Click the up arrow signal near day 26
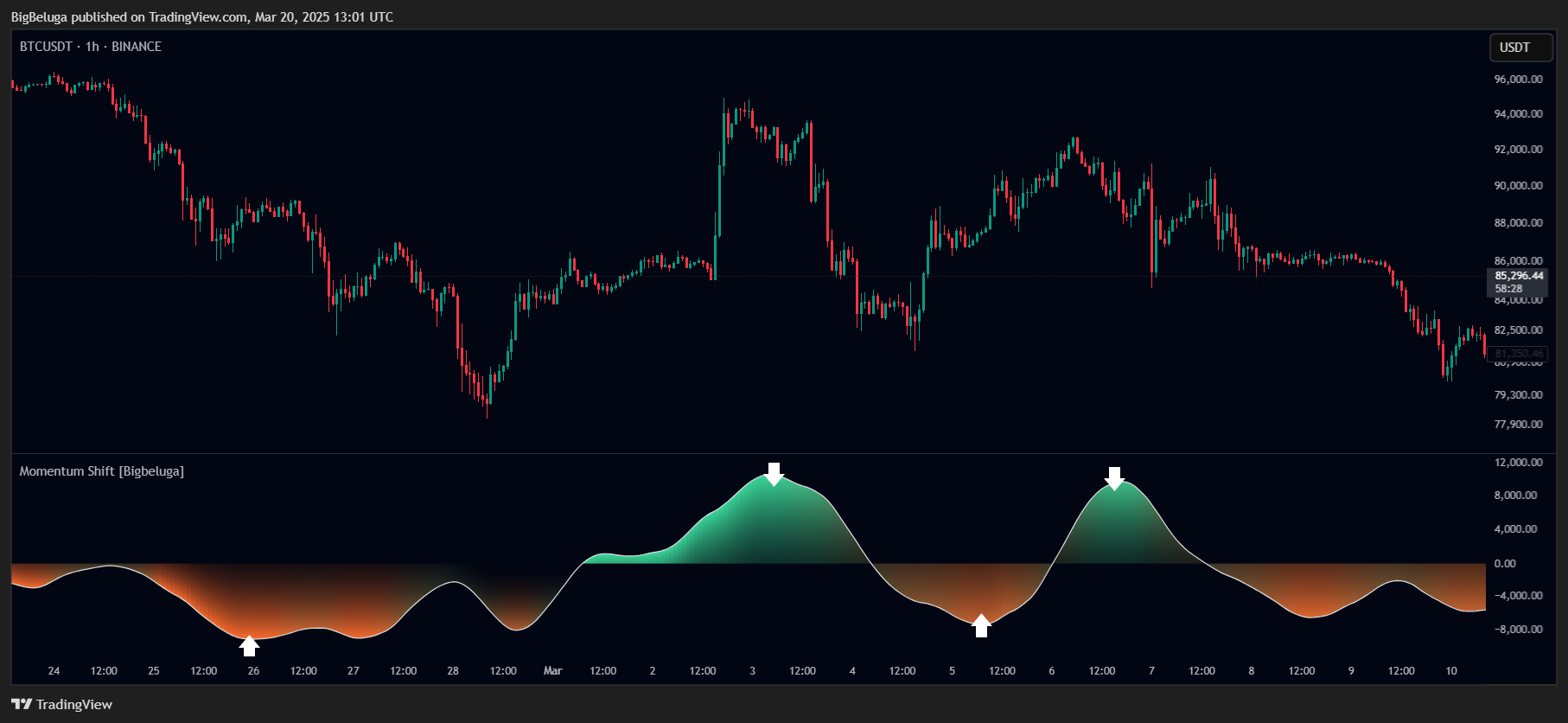The image size is (1568, 723). point(249,645)
